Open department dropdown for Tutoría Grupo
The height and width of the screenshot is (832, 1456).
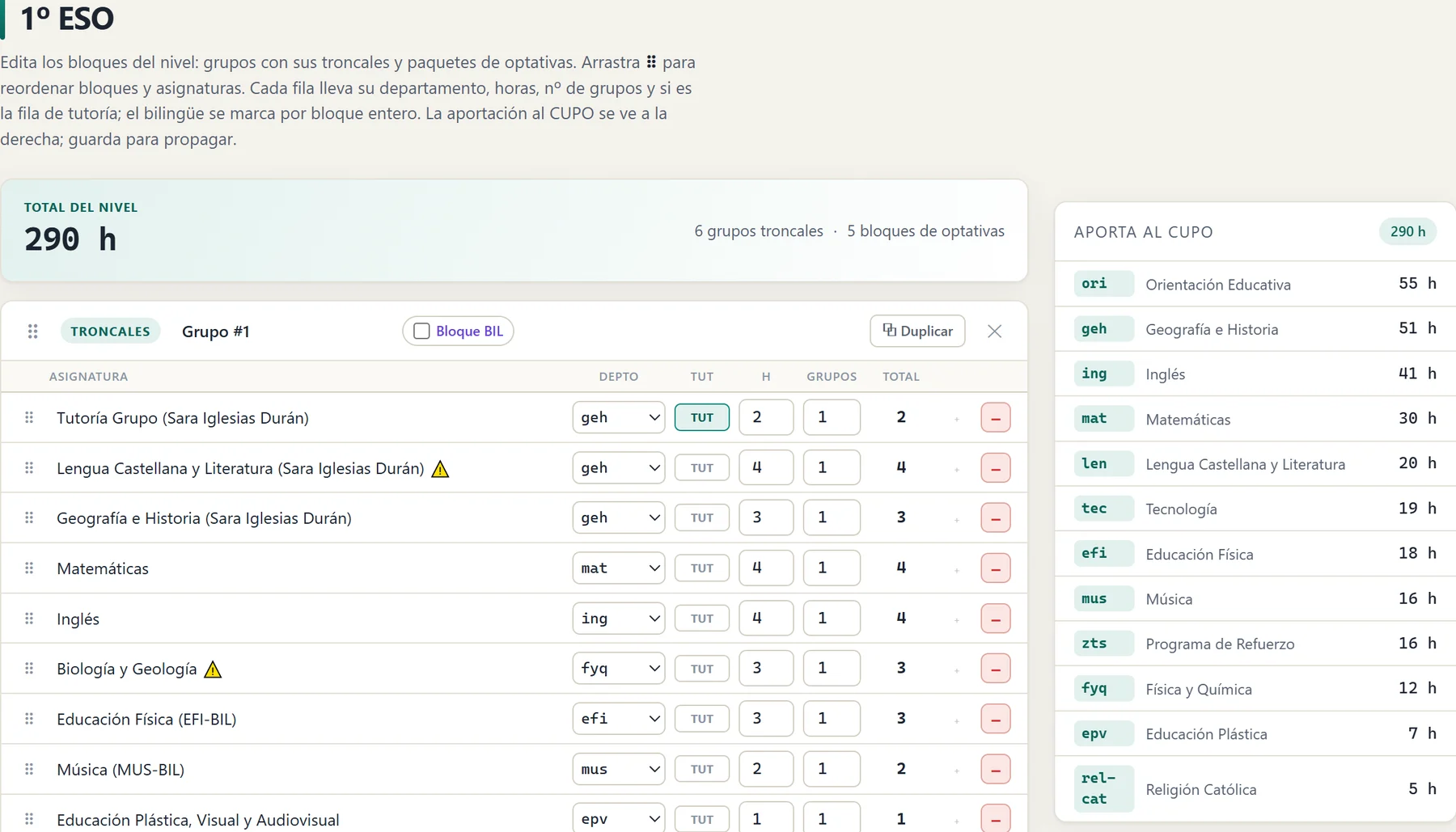click(x=619, y=418)
